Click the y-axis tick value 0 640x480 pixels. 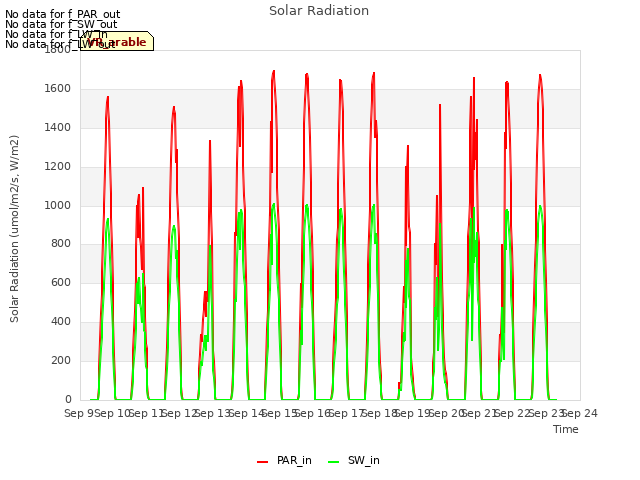(x=68, y=399)
